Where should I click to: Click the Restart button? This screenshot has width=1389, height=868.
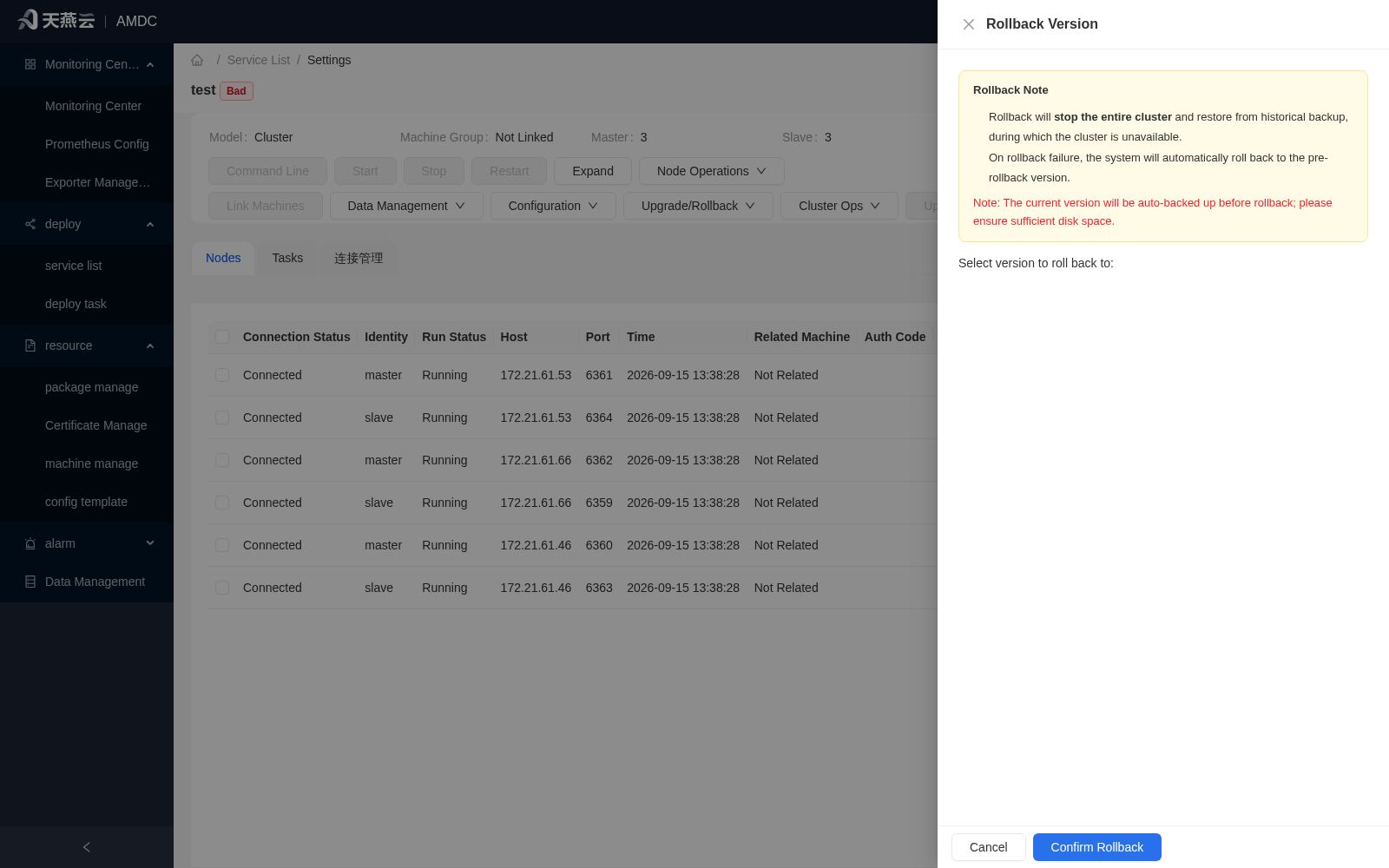pos(509,171)
